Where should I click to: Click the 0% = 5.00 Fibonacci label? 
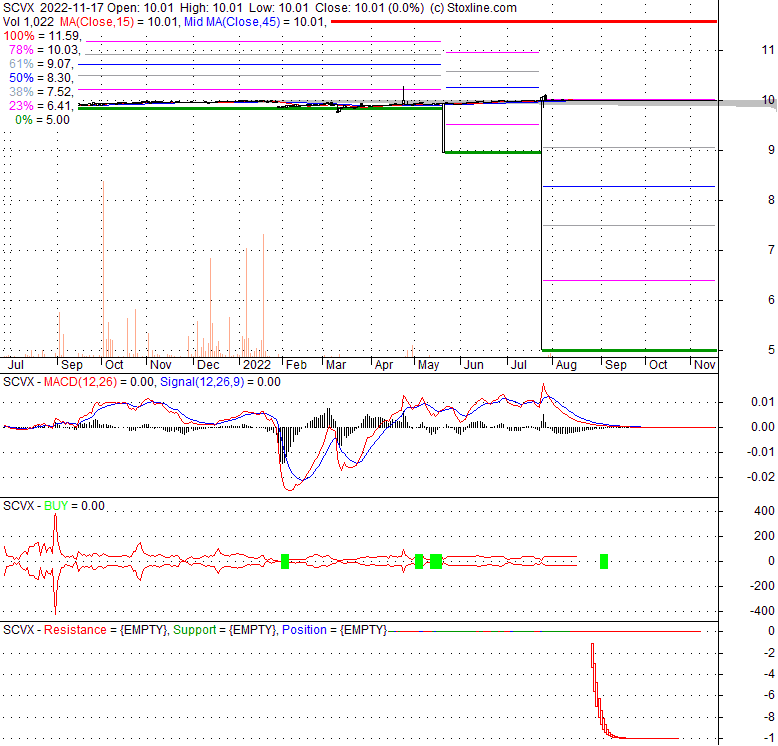[43, 120]
